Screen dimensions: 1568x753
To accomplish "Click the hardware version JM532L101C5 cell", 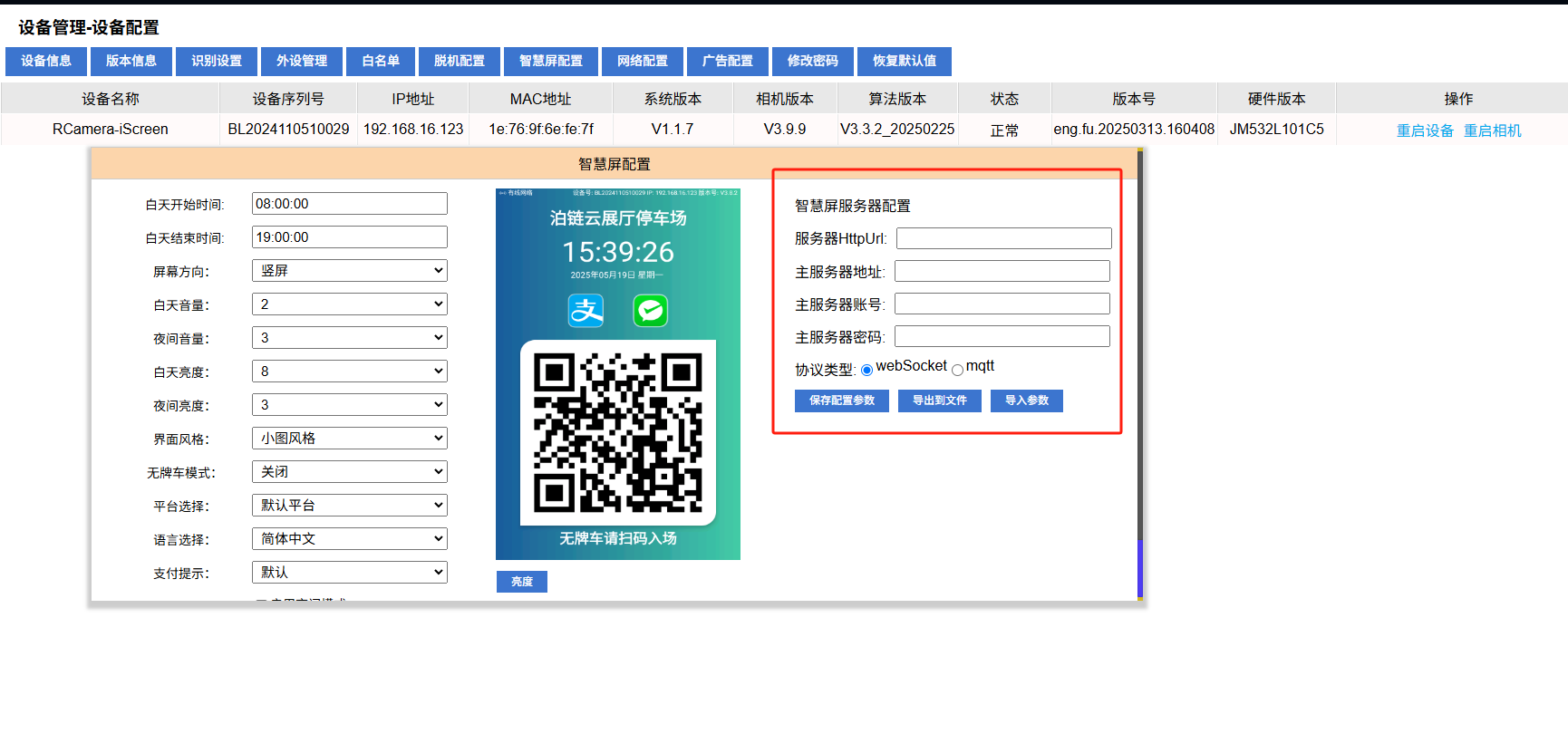I will click(x=1276, y=130).
